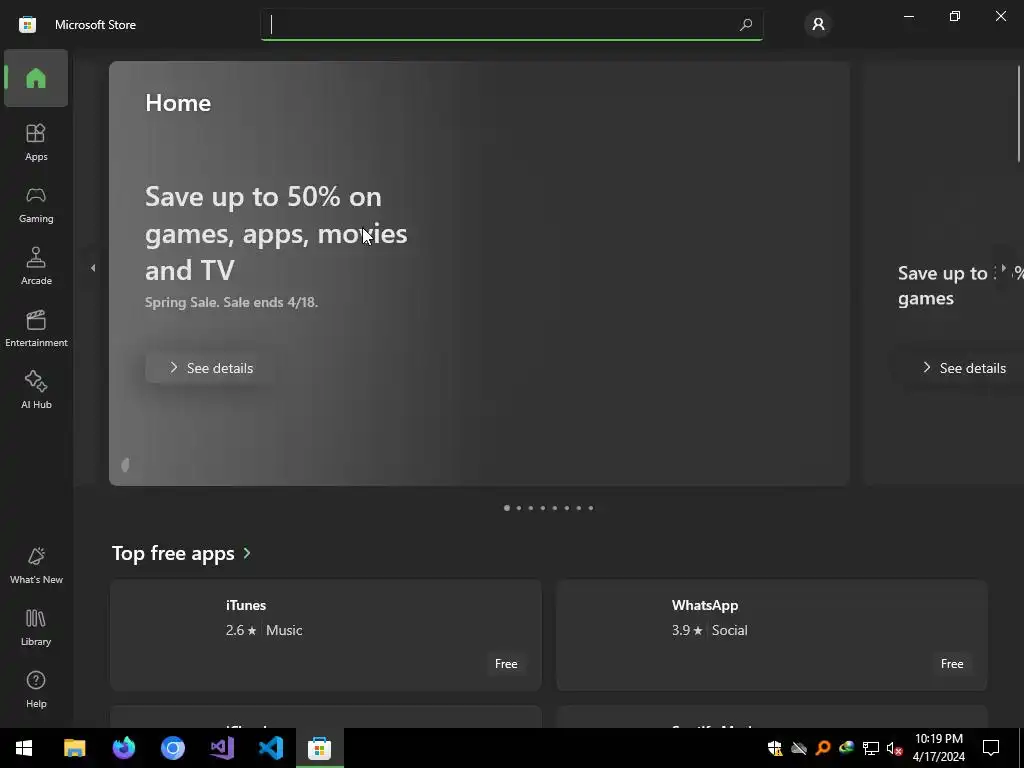Screen dimensions: 1024x768
Task: Click See details on Spring Sale banner
Action: click(x=210, y=368)
